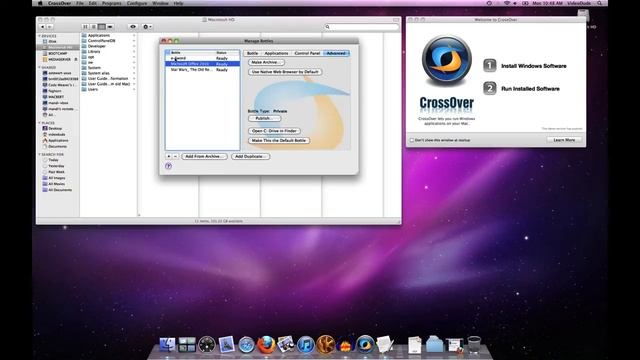The image size is (640, 360).
Task: Expand arrow next to Users folder
Action: 134,89
